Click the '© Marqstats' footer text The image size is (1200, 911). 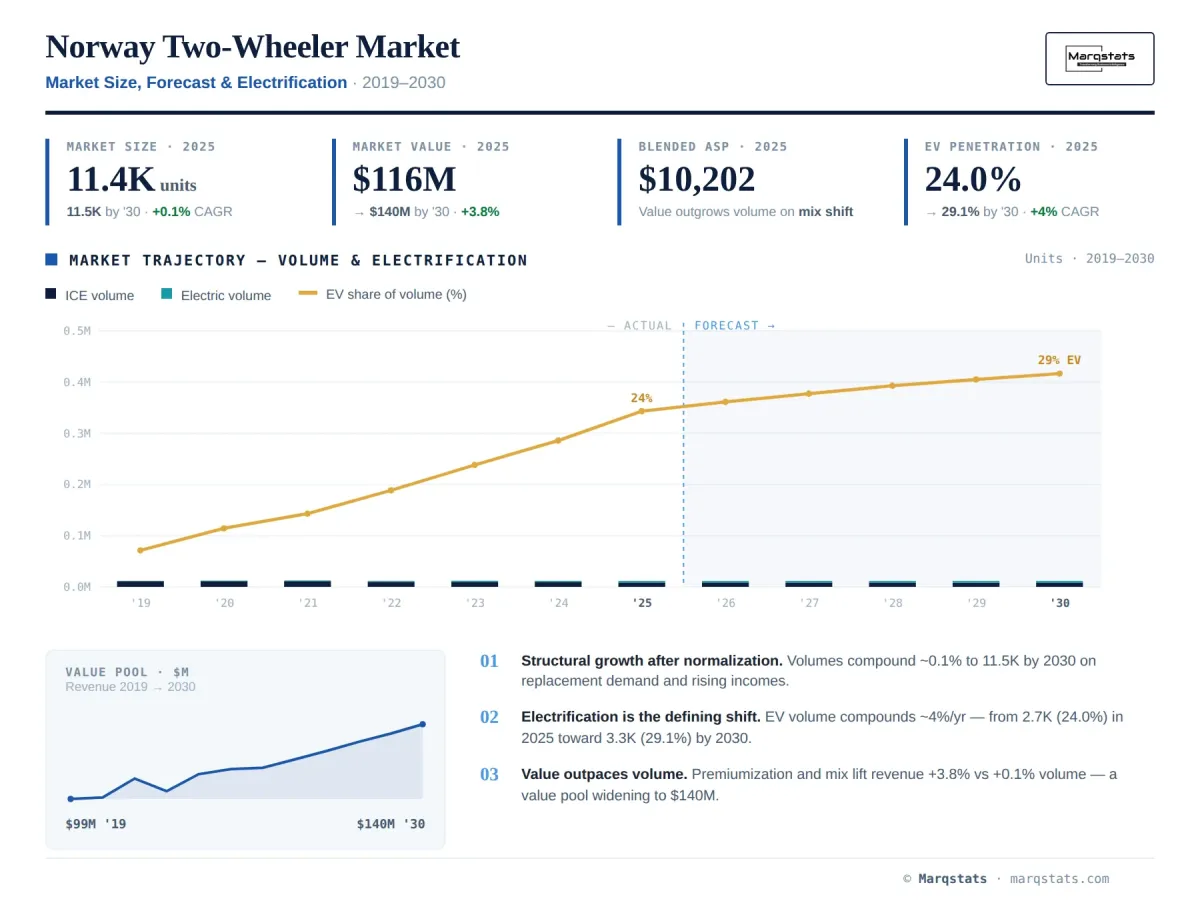point(945,879)
